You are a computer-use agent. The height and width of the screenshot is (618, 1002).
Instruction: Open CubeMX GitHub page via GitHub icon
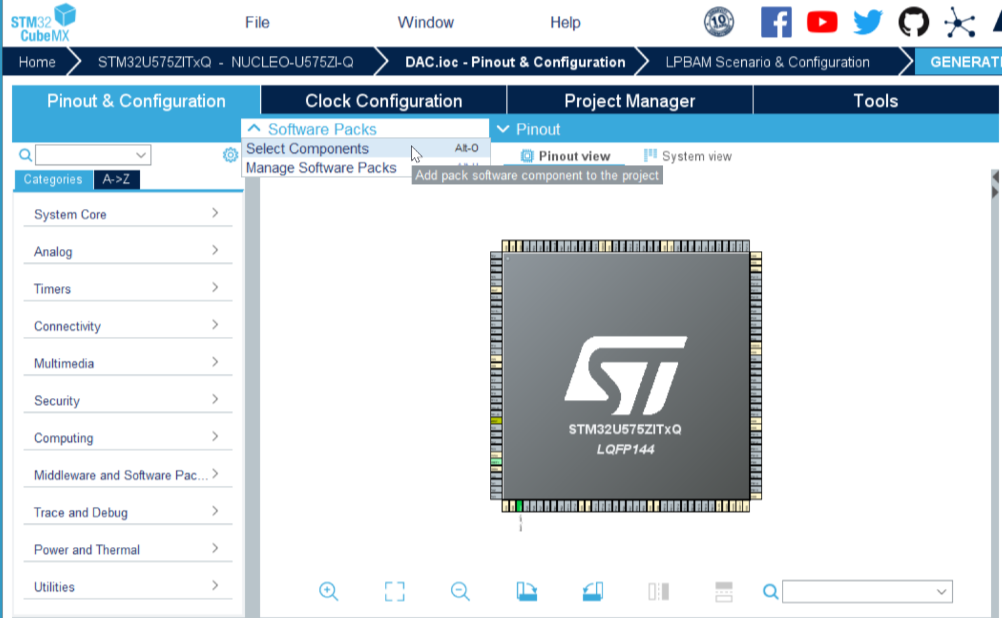click(913, 22)
